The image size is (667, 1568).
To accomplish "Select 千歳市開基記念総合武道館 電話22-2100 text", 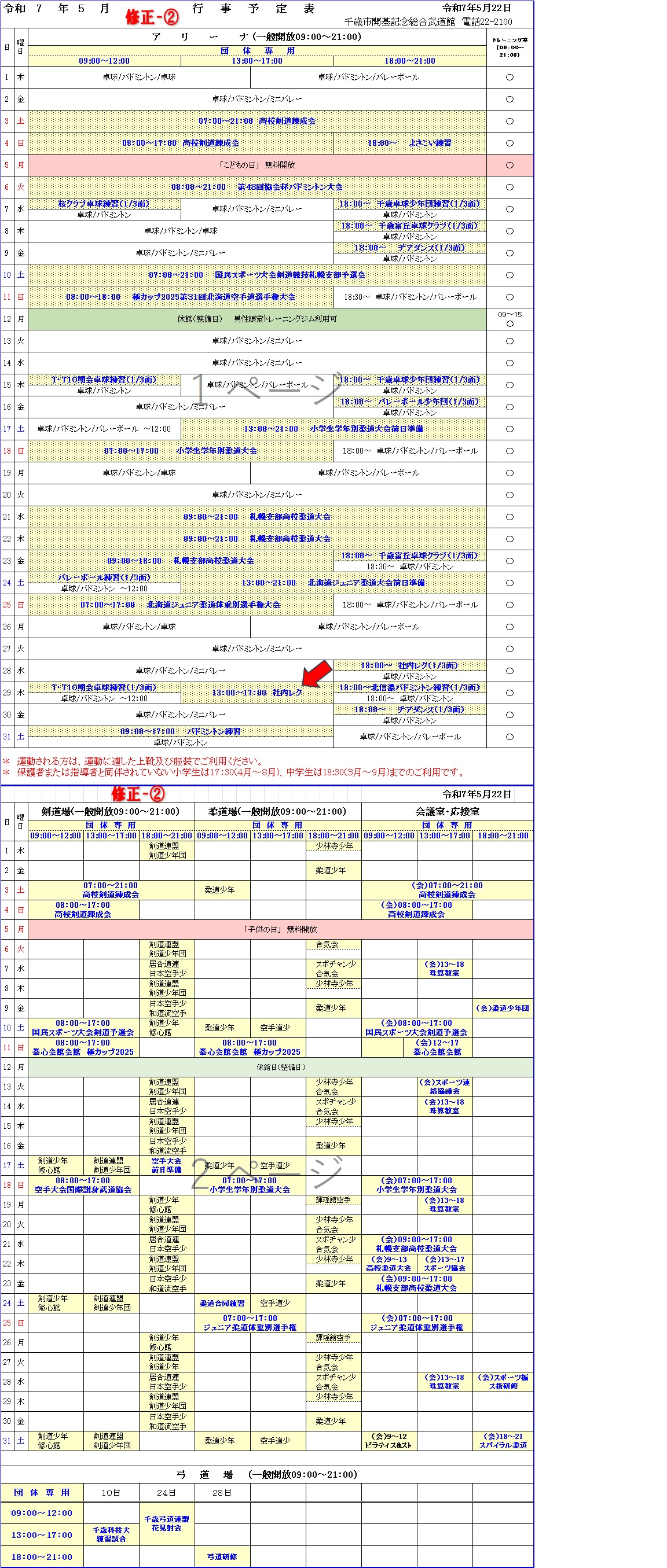I will [428, 22].
